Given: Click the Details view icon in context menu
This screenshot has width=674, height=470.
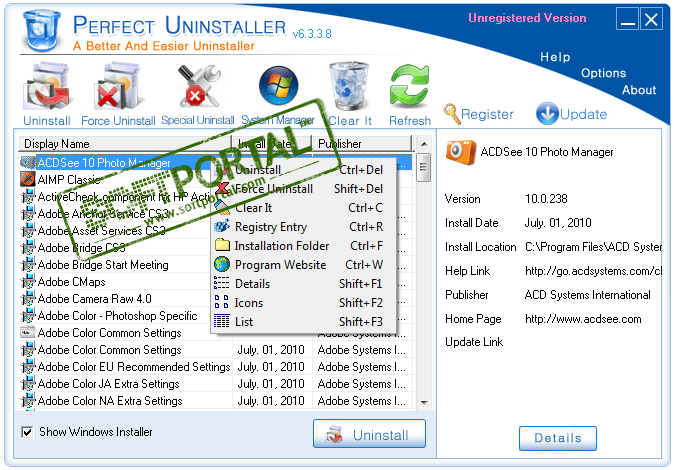Looking at the screenshot, I should pos(222,283).
